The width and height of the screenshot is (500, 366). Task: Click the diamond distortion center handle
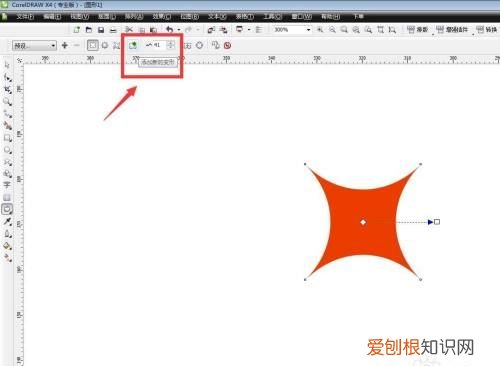pyautogui.click(x=363, y=222)
